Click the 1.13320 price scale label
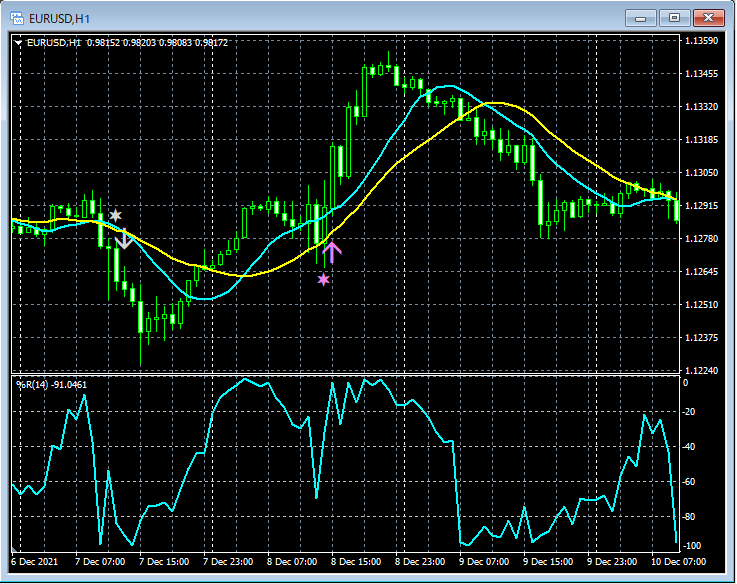The image size is (737, 584). point(702,107)
